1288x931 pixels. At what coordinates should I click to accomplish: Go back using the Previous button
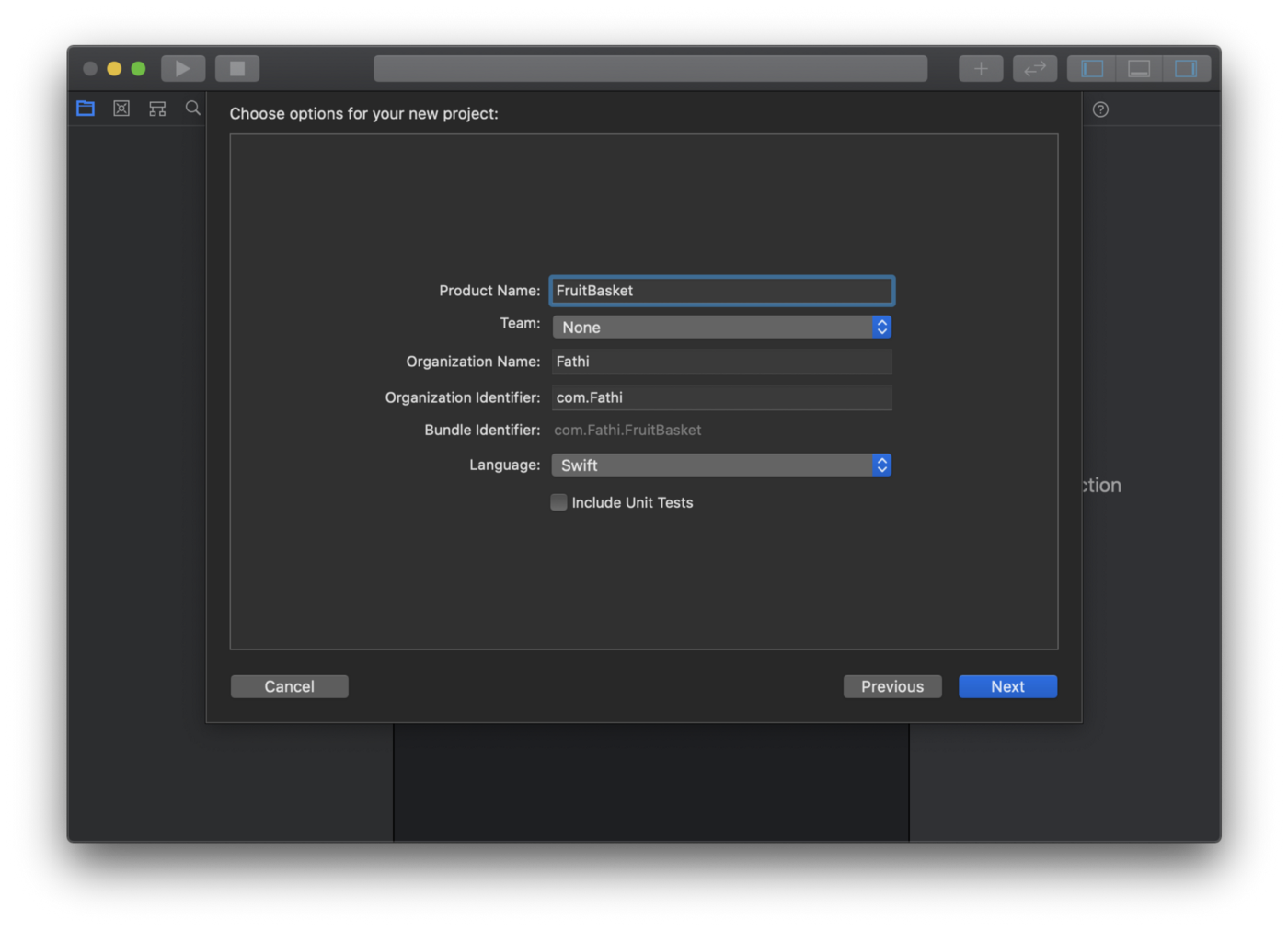(x=891, y=686)
